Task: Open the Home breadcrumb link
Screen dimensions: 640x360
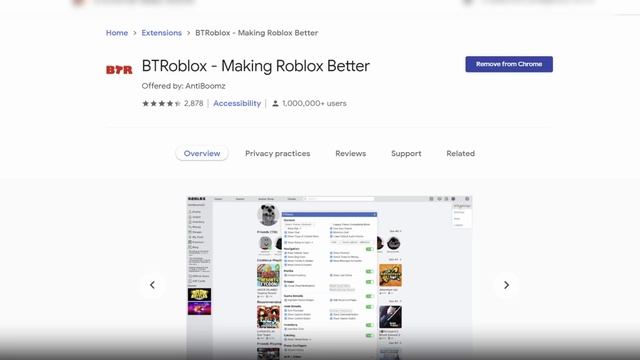Action: click(117, 33)
